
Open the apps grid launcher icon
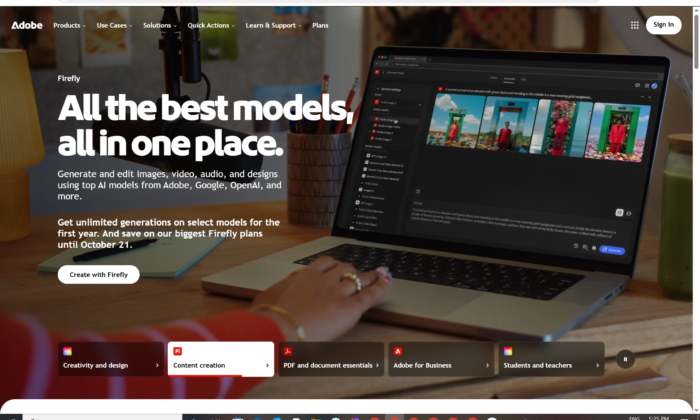(x=634, y=25)
